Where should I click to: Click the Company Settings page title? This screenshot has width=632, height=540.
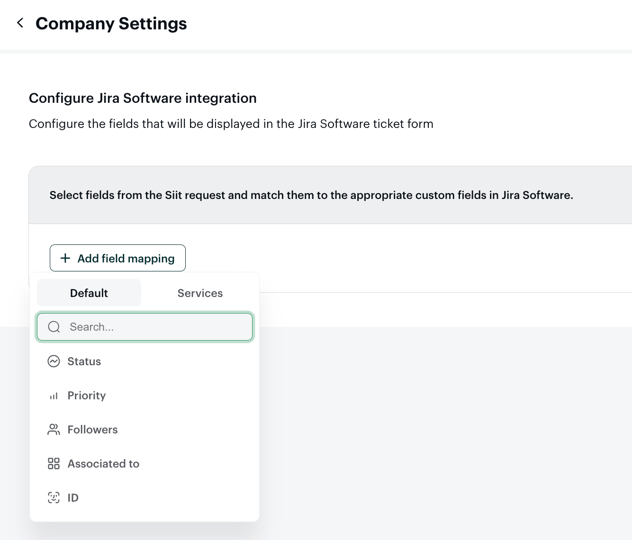click(111, 23)
